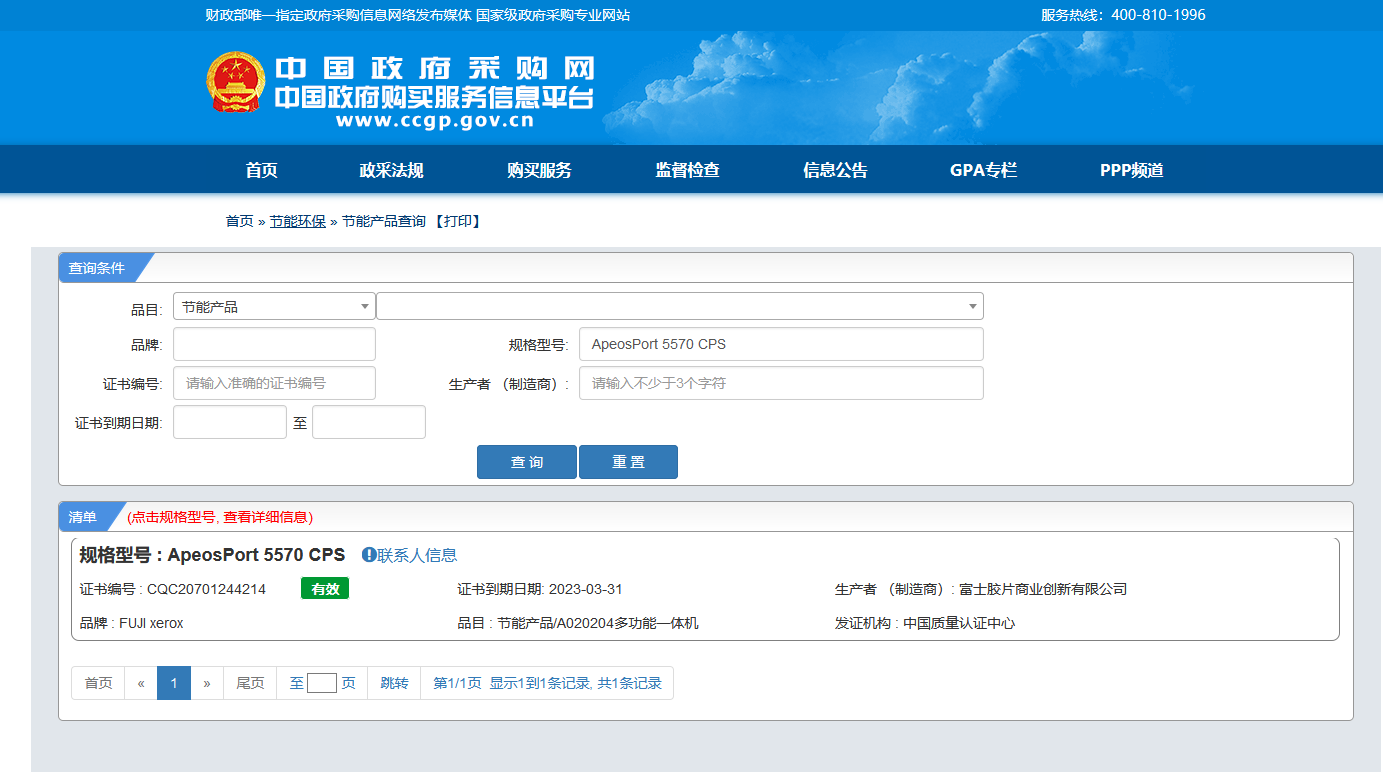Expand the 节能产品 category dropdown
This screenshot has width=1383, height=772.
[x=274, y=307]
